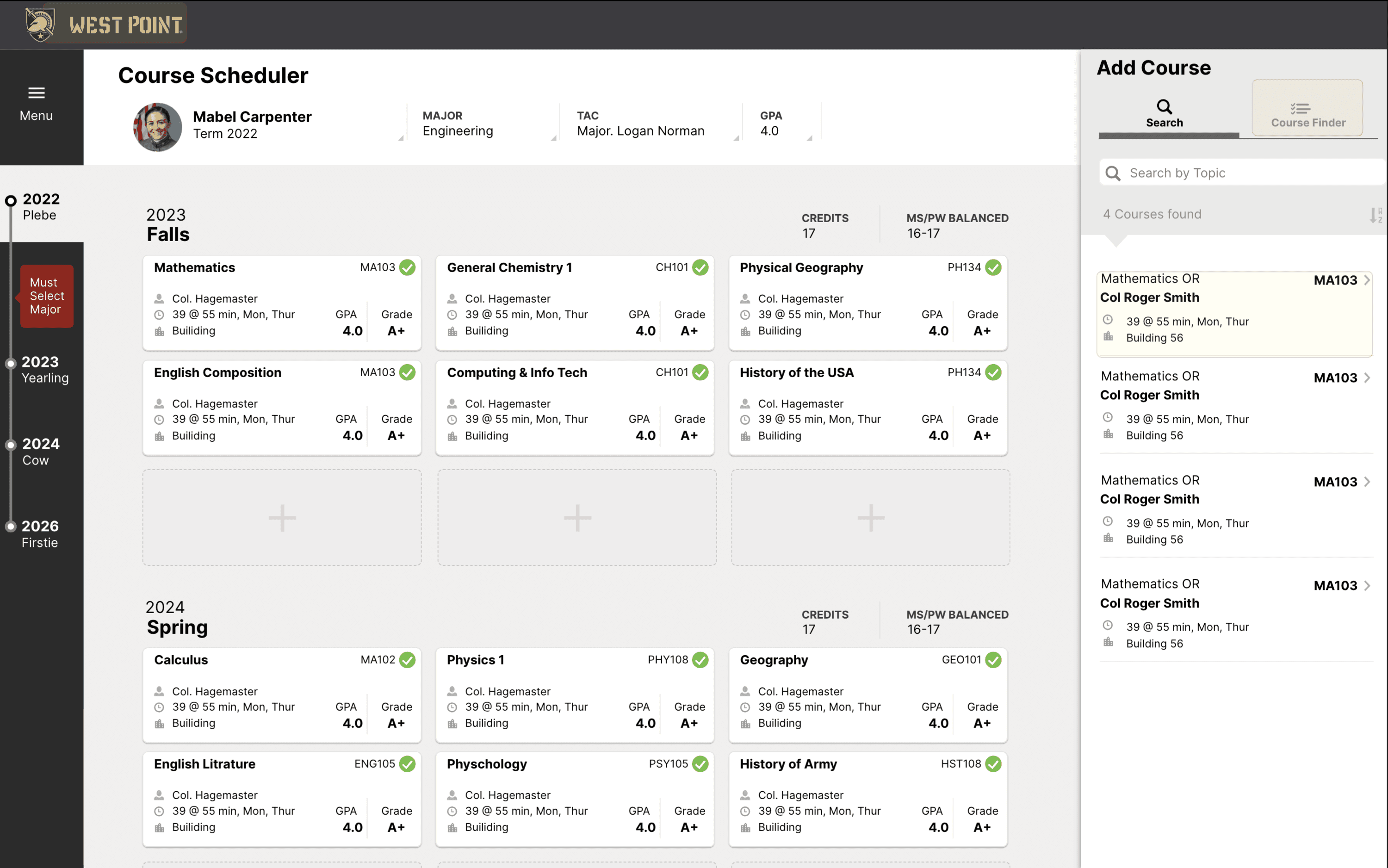Click the sort courses icon
The image size is (1388, 868).
[1376, 215]
